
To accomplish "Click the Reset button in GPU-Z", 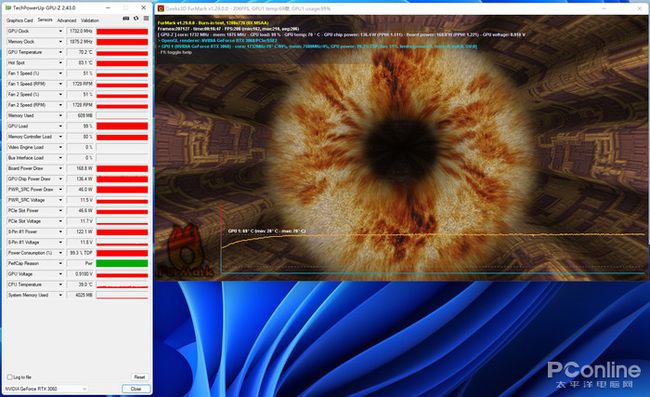I will pos(139,377).
